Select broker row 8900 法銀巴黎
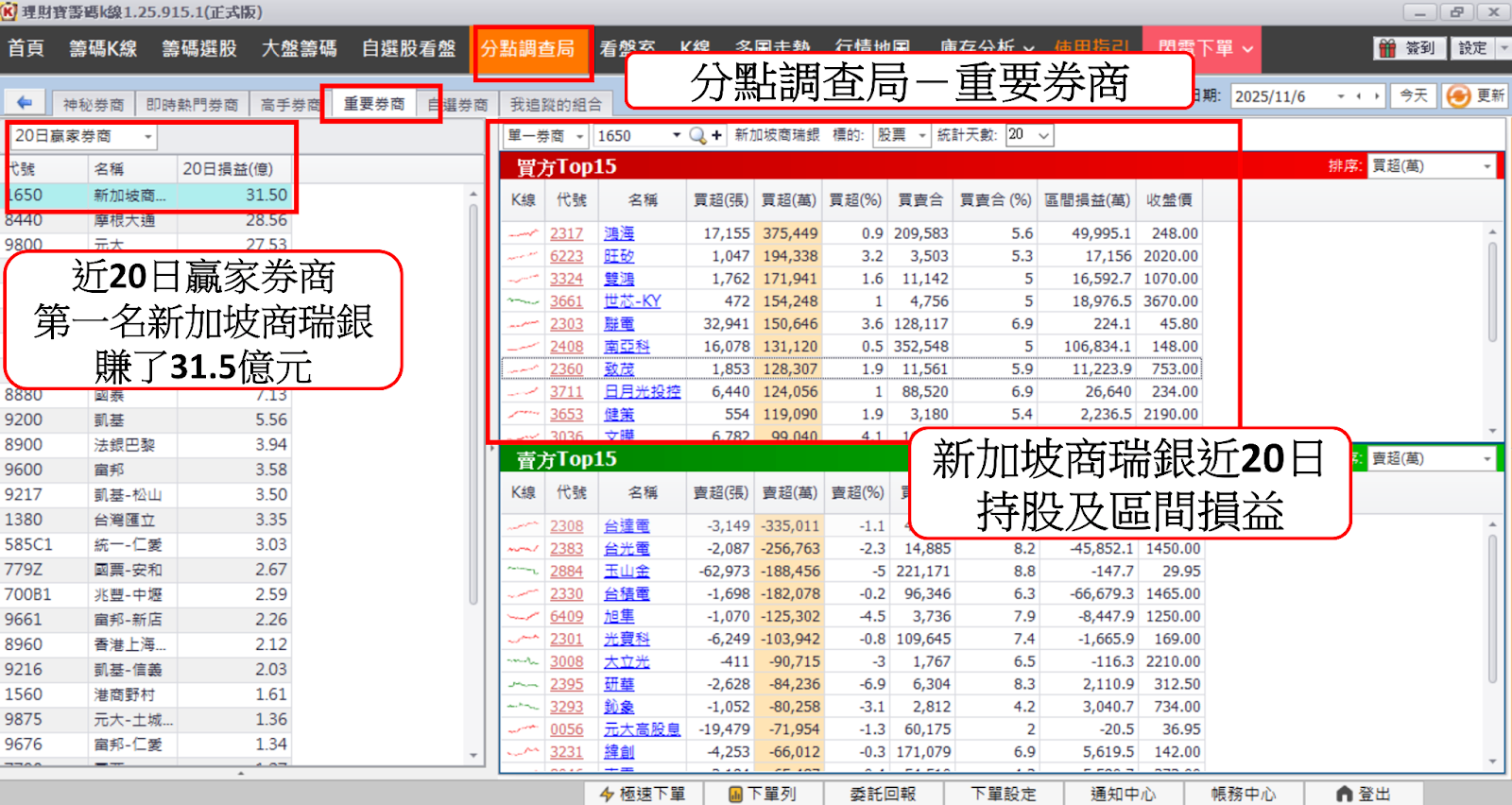The height and width of the screenshot is (805, 1512). pyautogui.click(x=146, y=445)
